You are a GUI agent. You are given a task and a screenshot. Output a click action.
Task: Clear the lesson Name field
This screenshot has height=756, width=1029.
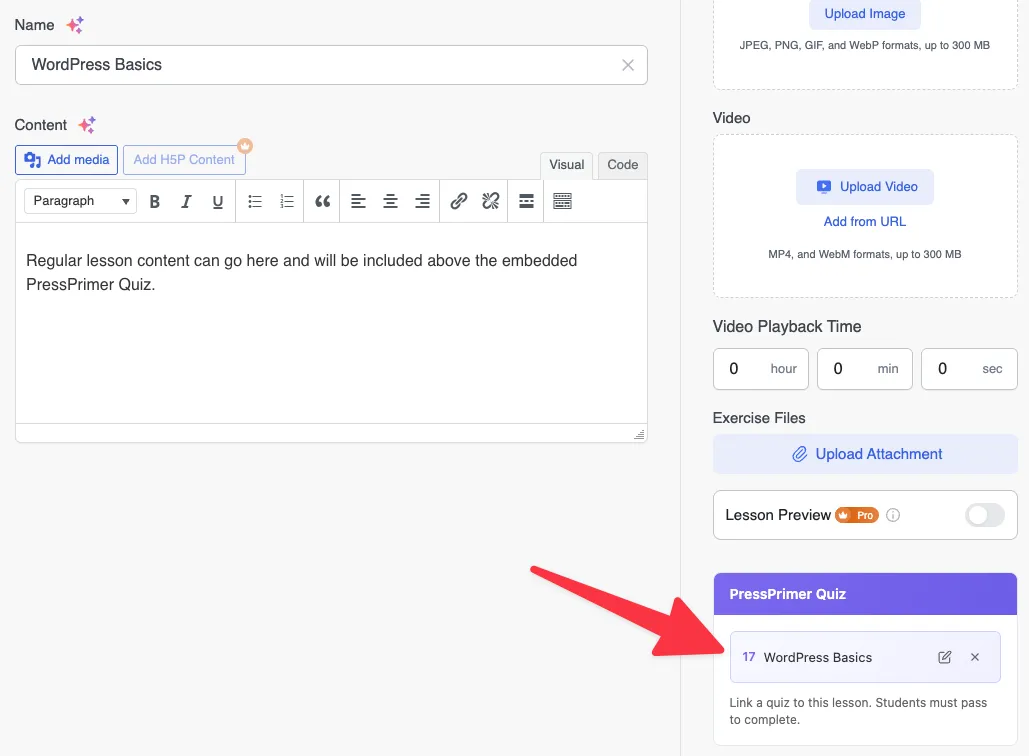[628, 65]
